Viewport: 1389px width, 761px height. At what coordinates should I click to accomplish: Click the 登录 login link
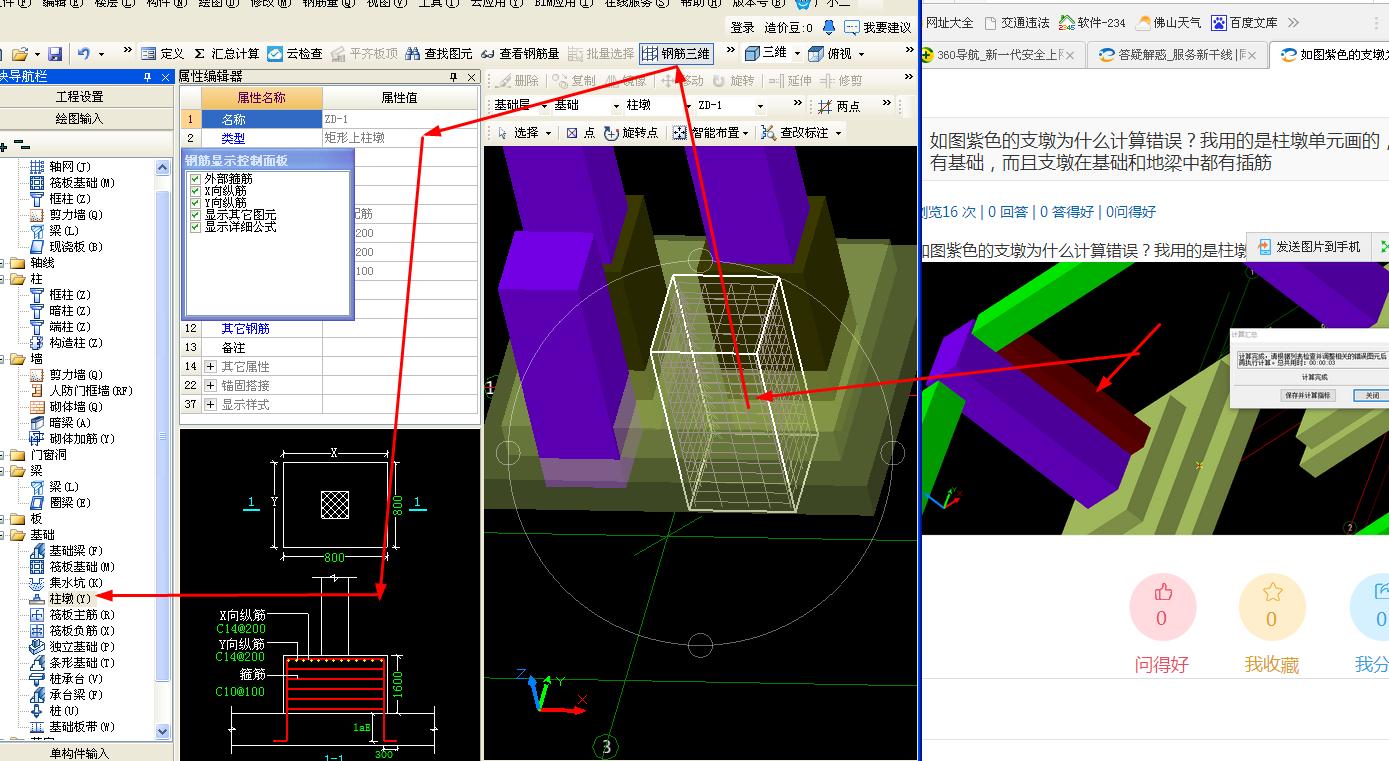tap(742, 28)
